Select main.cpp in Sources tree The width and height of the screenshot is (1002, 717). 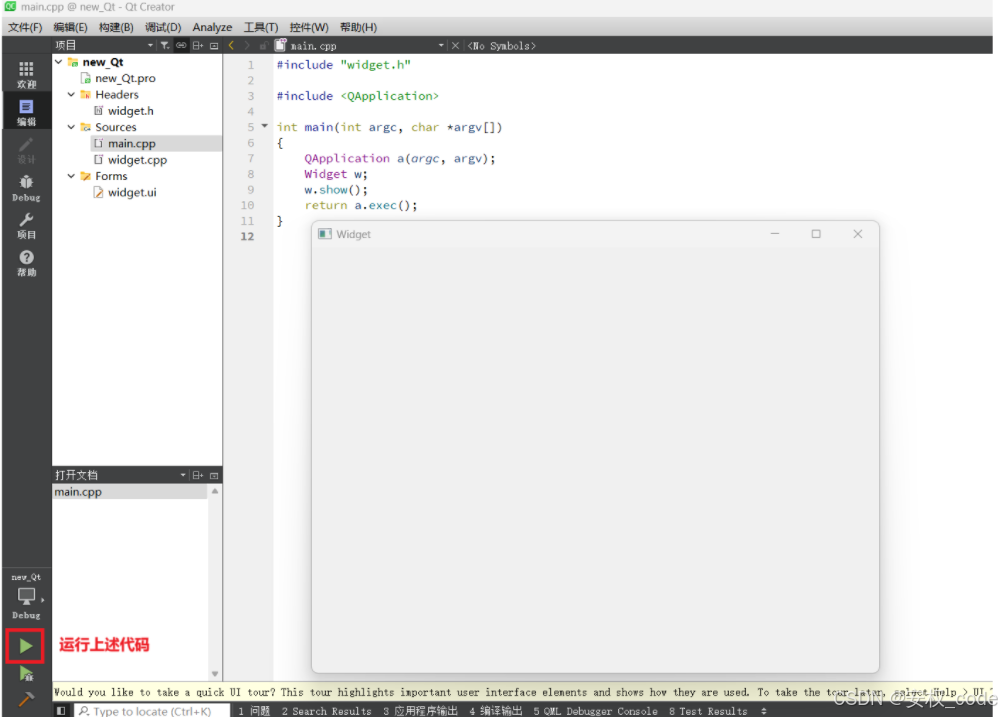point(131,143)
